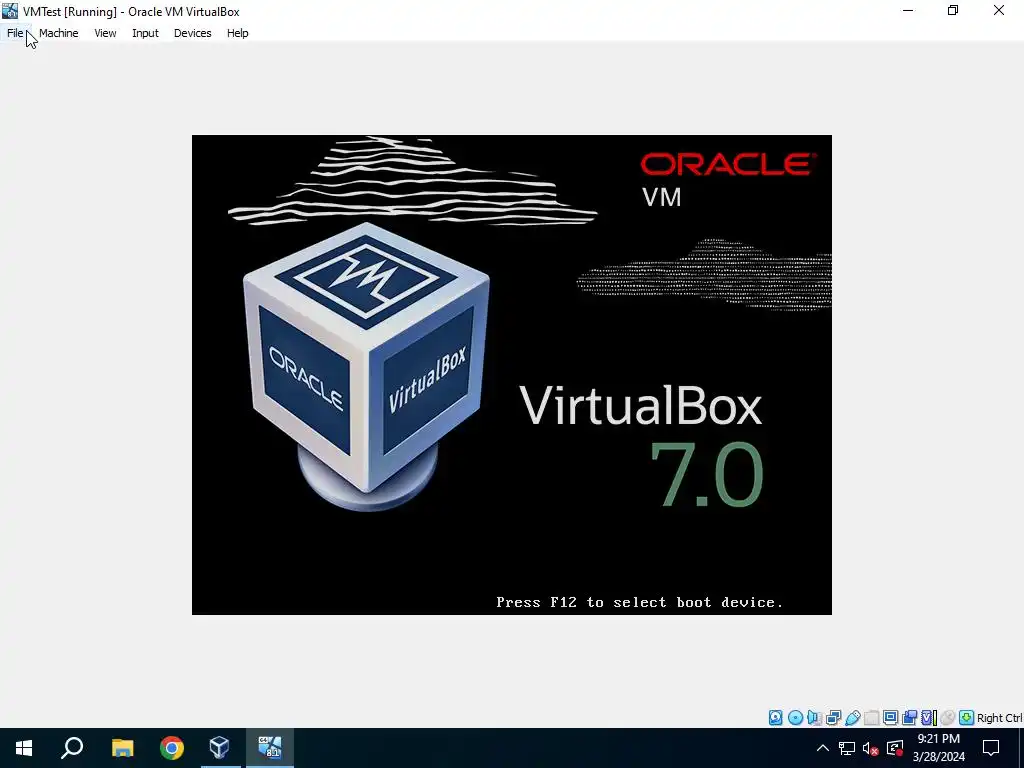Image resolution: width=1024 pixels, height=768 pixels.
Task: Click the muted volume tray icon
Action: click(x=871, y=748)
